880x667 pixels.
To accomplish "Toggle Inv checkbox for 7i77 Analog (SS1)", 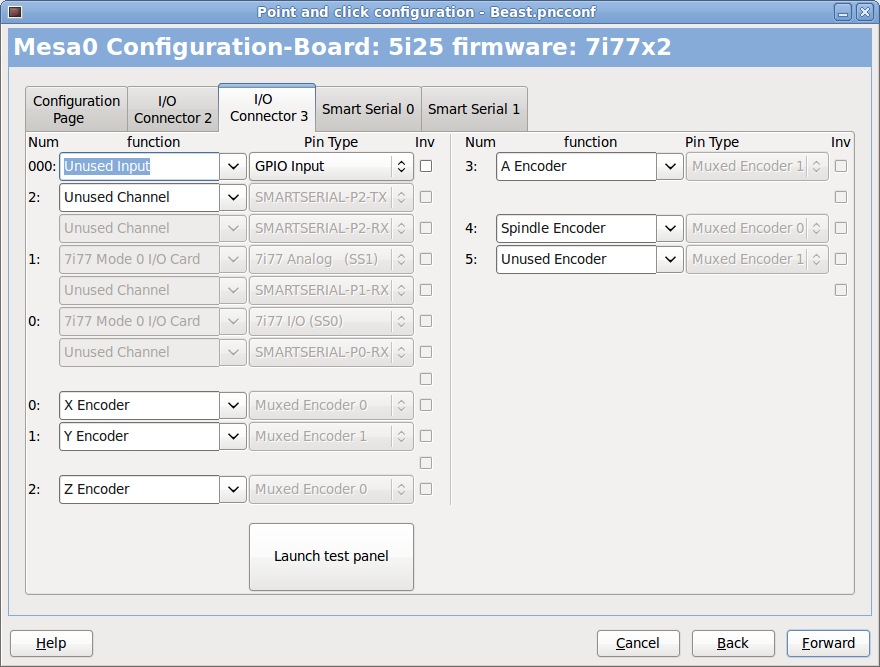I will click(426, 259).
